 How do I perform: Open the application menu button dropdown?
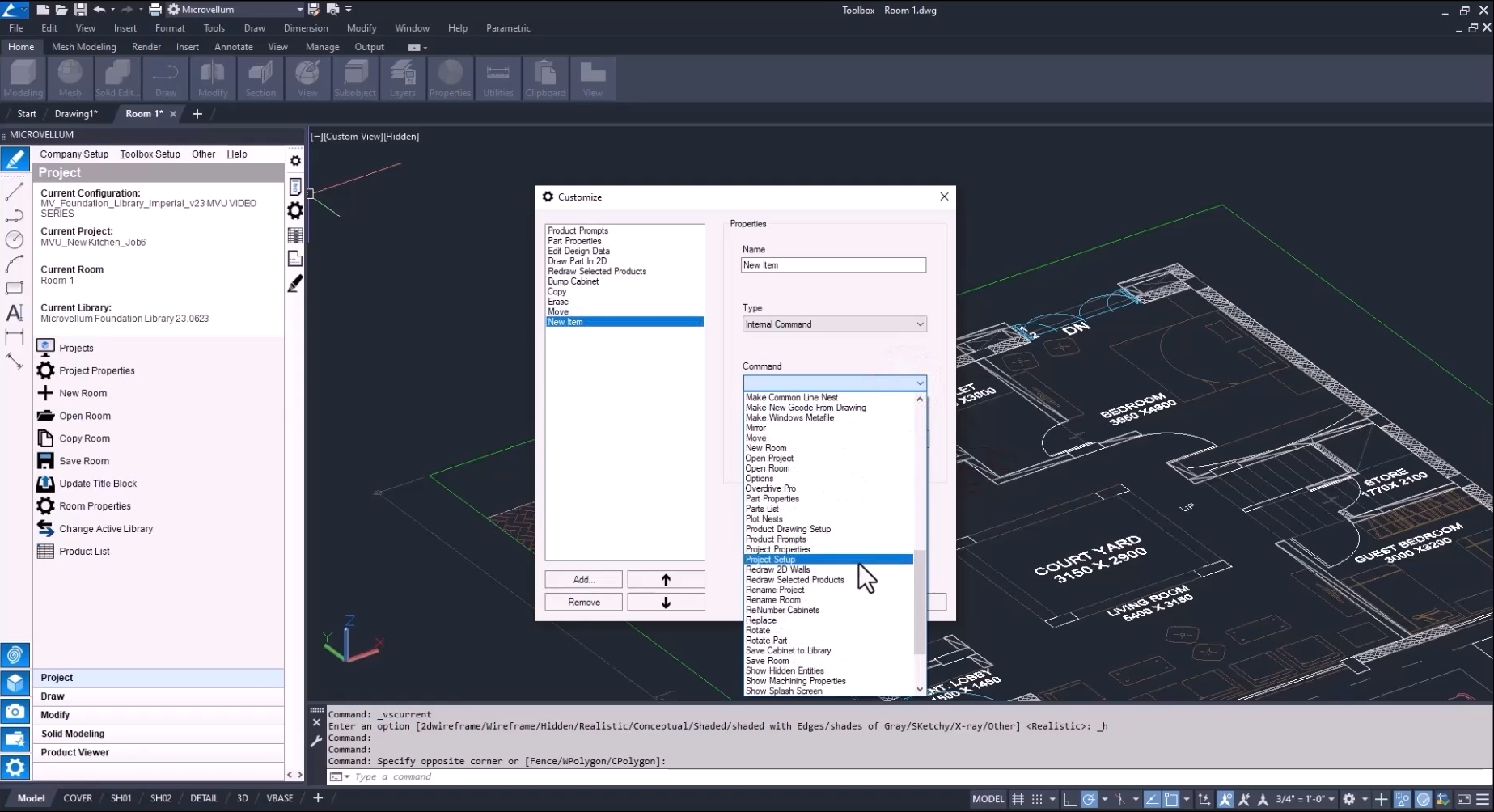coord(14,10)
